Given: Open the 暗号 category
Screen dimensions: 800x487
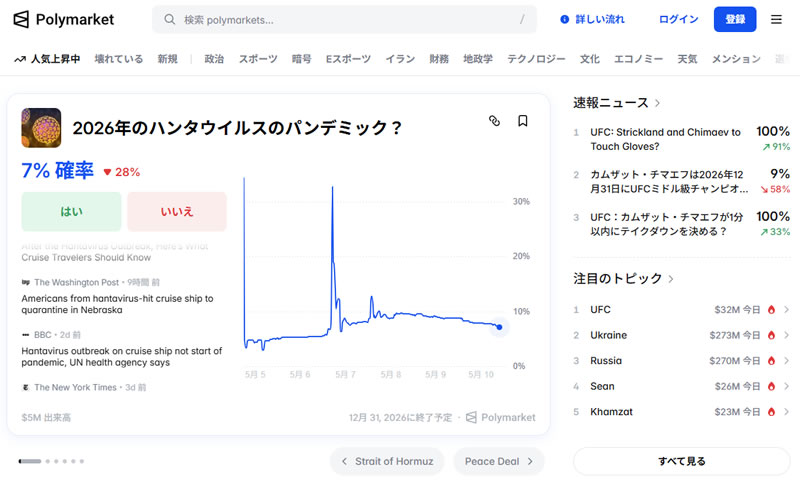Looking at the screenshot, I should coord(302,59).
